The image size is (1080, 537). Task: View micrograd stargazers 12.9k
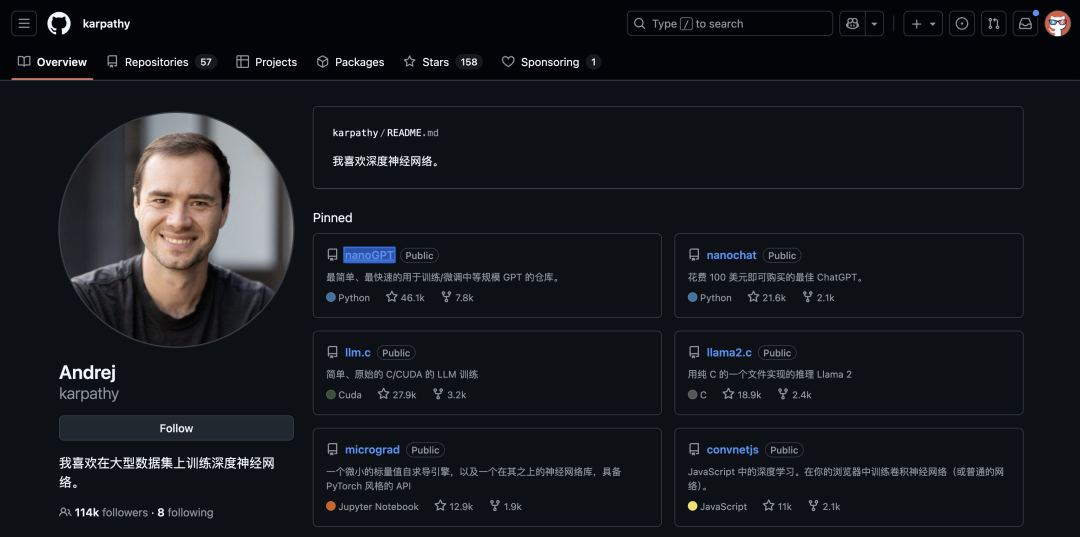coord(454,506)
